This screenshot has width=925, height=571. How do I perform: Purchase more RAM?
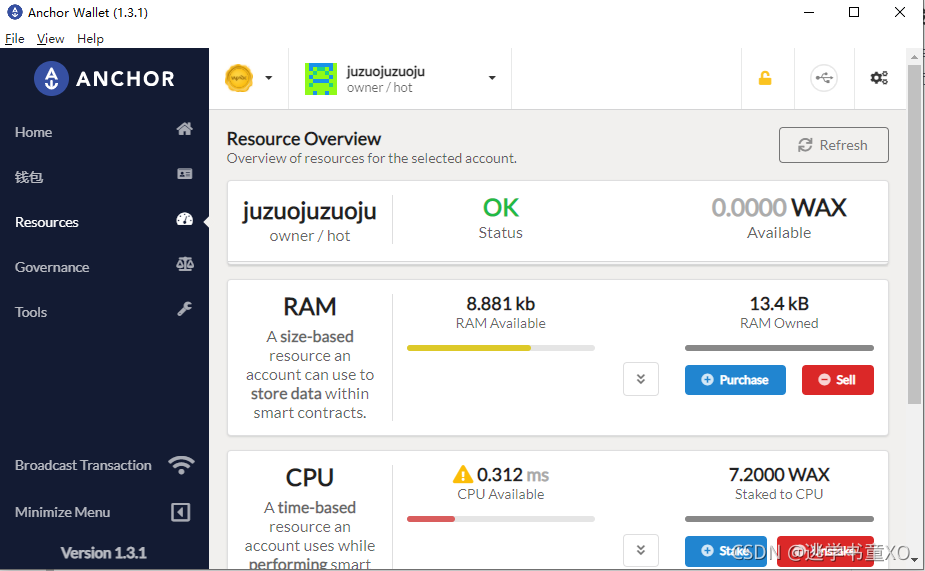[x=735, y=380]
